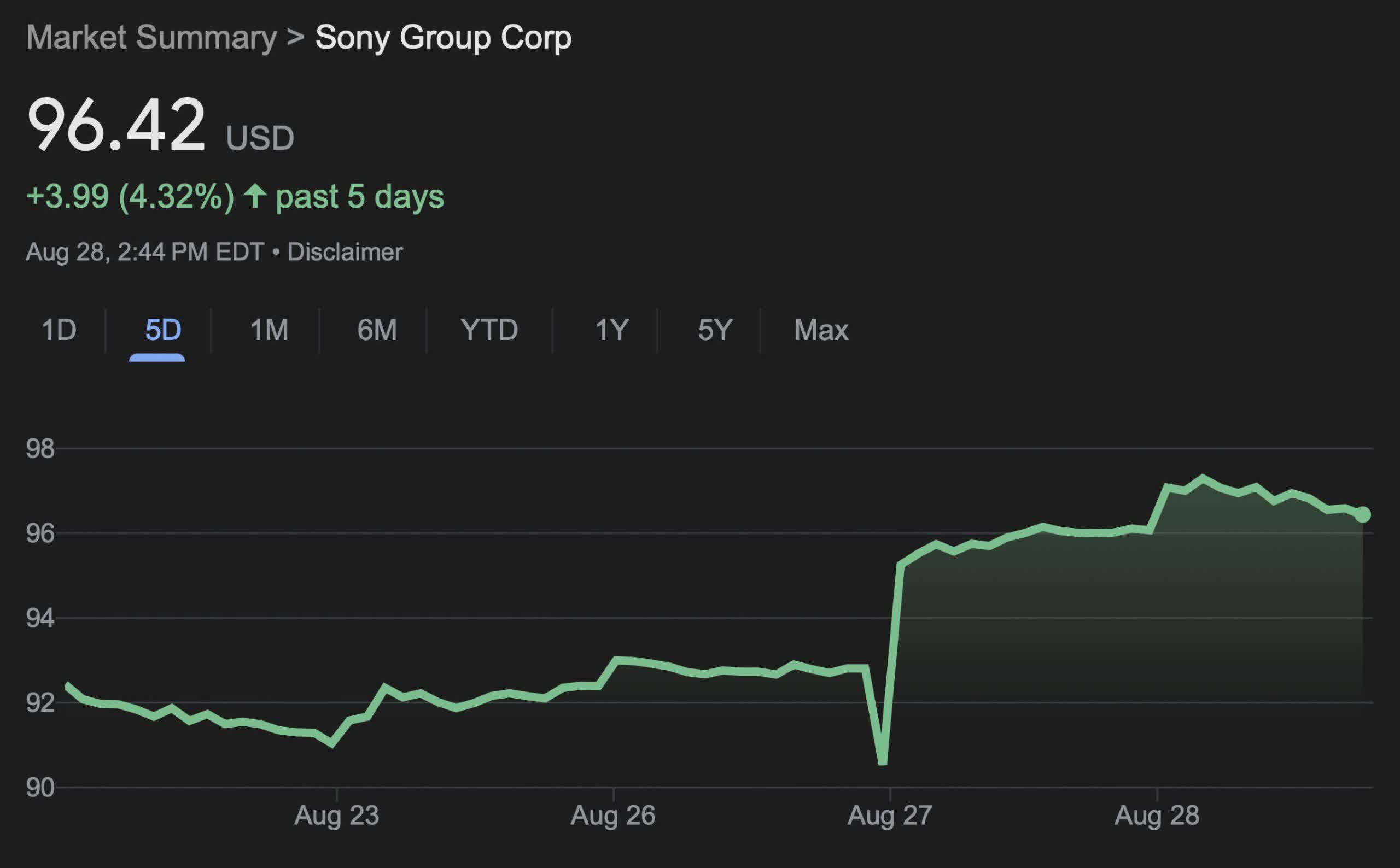Open the 6M chart view
The height and width of the screenshot is (868, 1400).
click(377, 330)
